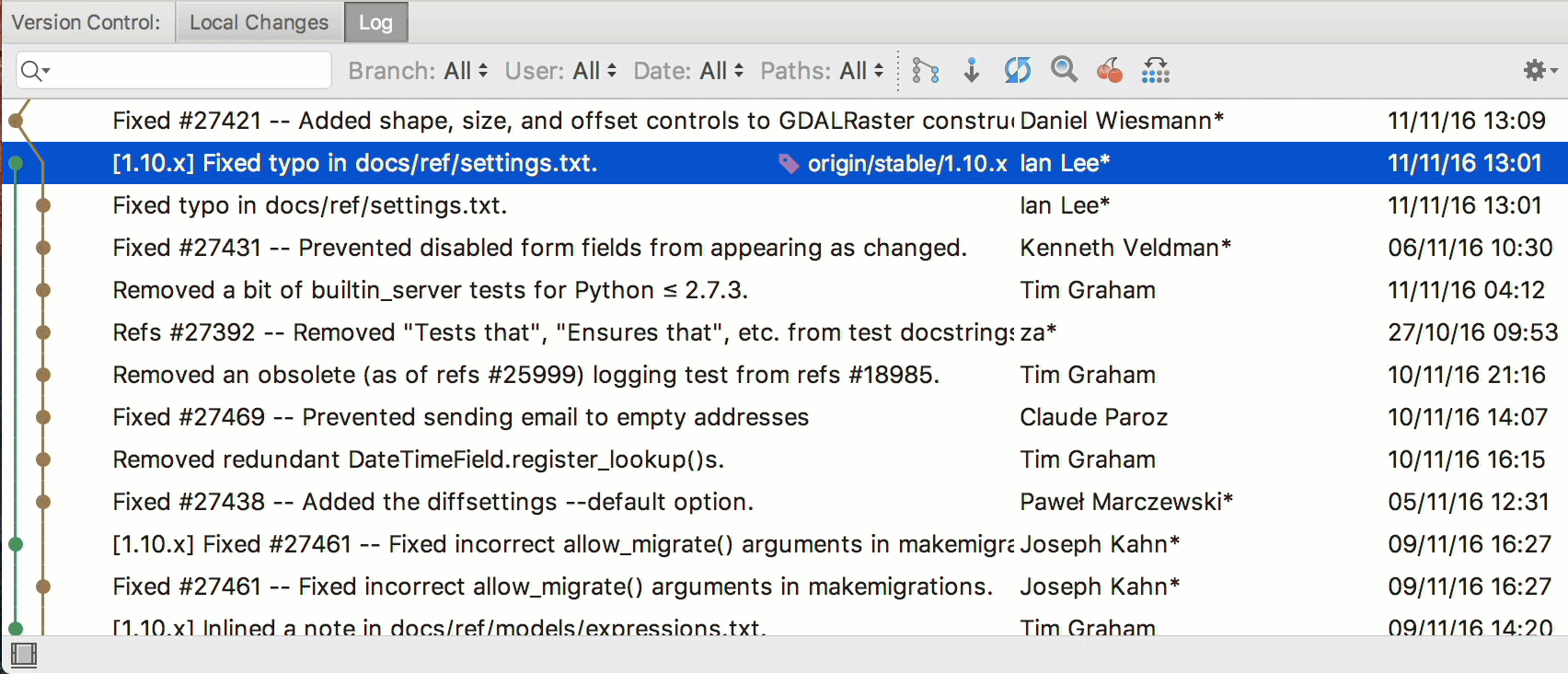Click the Go To Hash/Branch/Tag arrow icon
This screenshot has width=1568, height=674.
click(971, 70)
